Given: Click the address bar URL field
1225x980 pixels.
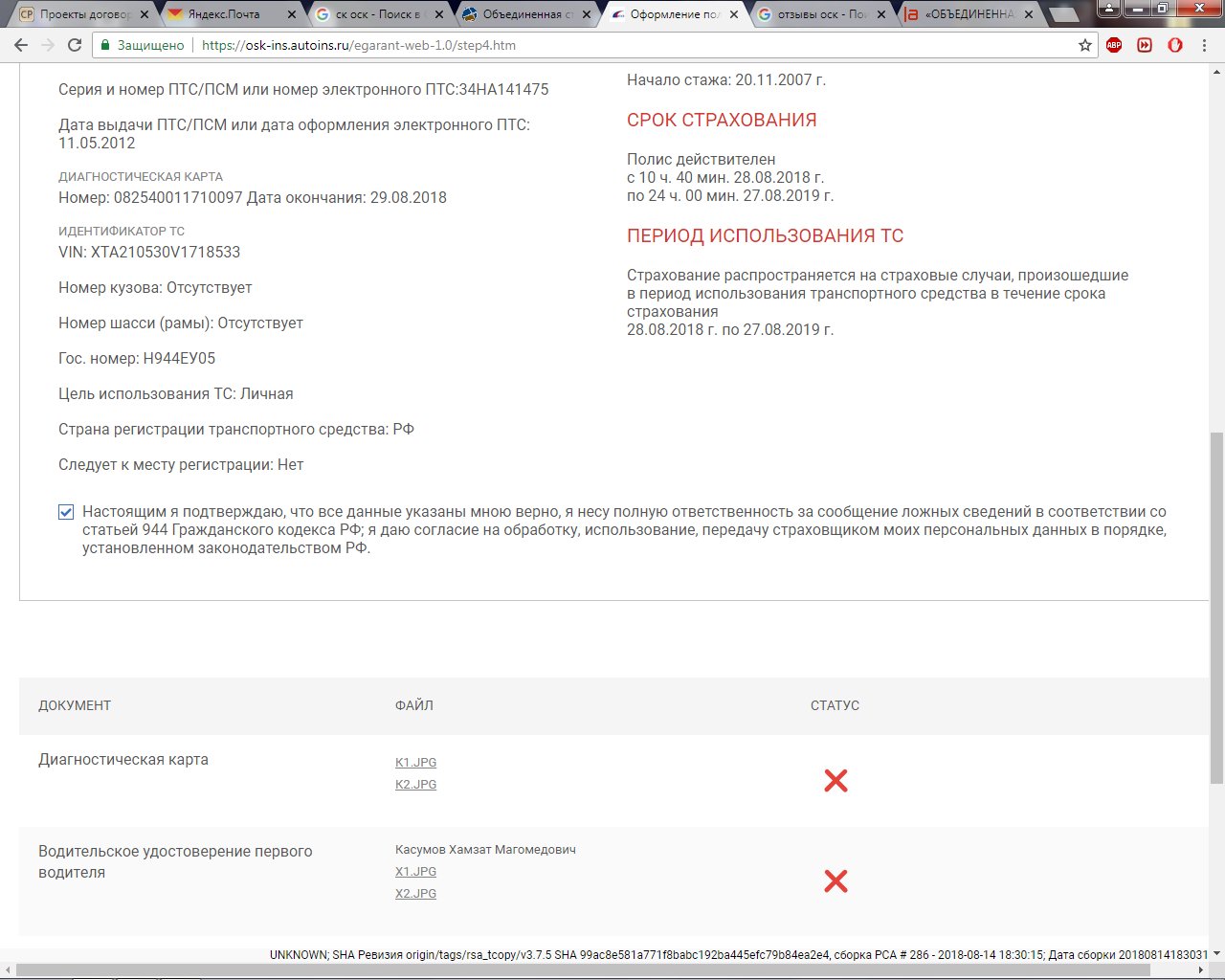Looking at the screenshot, I should click(x=574, y=45).
